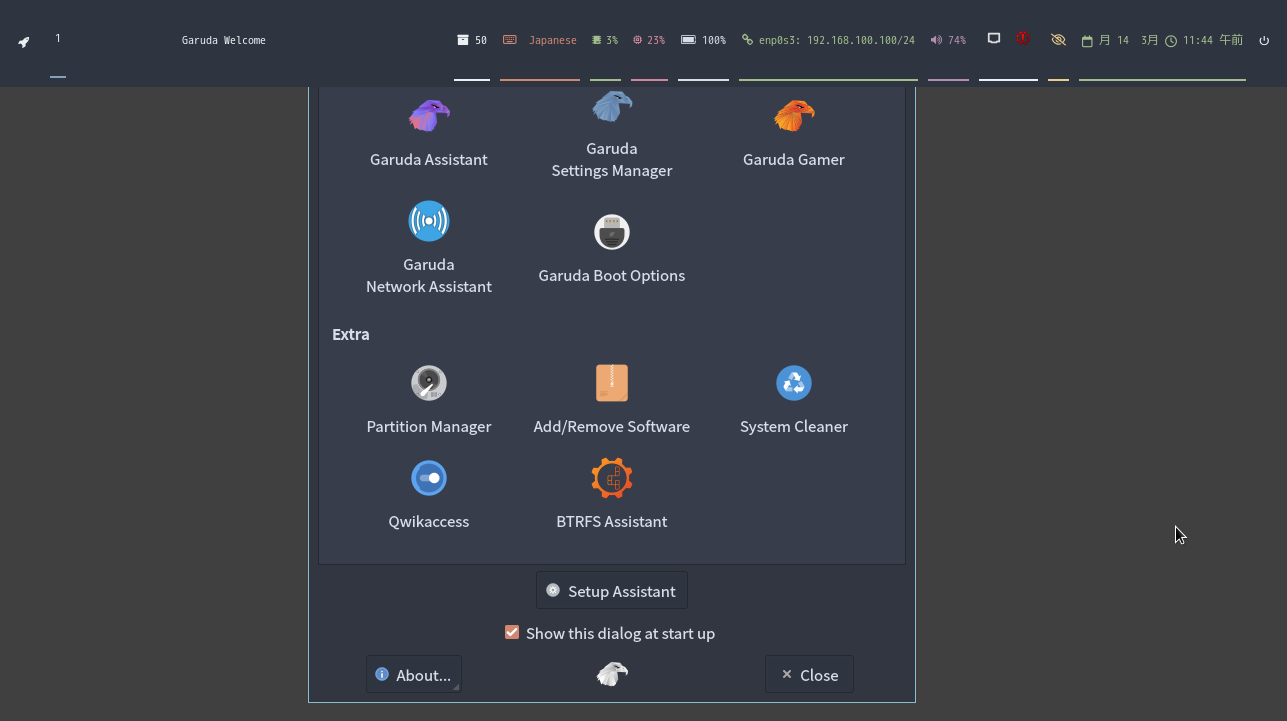Toggle the crossed-out eye icon in bar

click(x=1058, y=40)
